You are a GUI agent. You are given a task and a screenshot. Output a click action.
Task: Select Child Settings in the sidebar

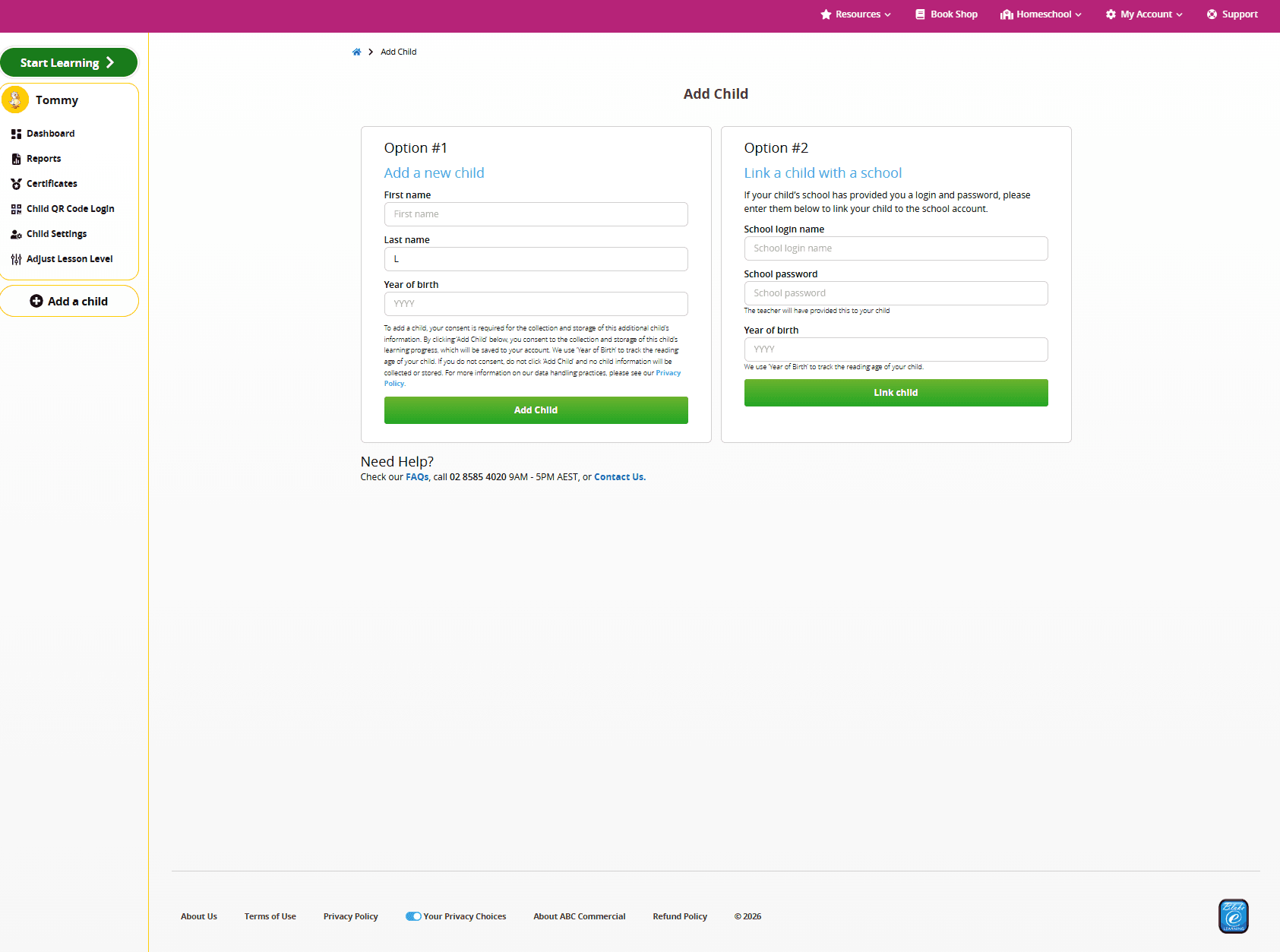click(x=57, y=234)
